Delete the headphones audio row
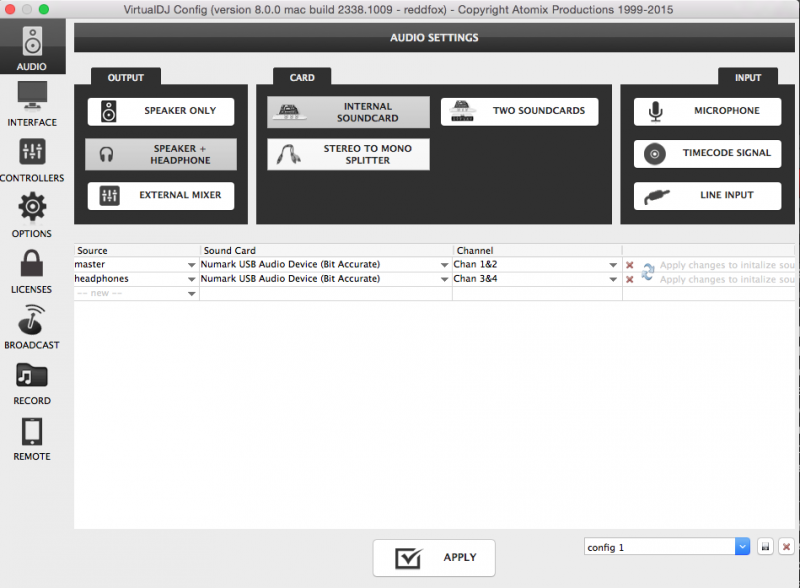 click(630, 279)
